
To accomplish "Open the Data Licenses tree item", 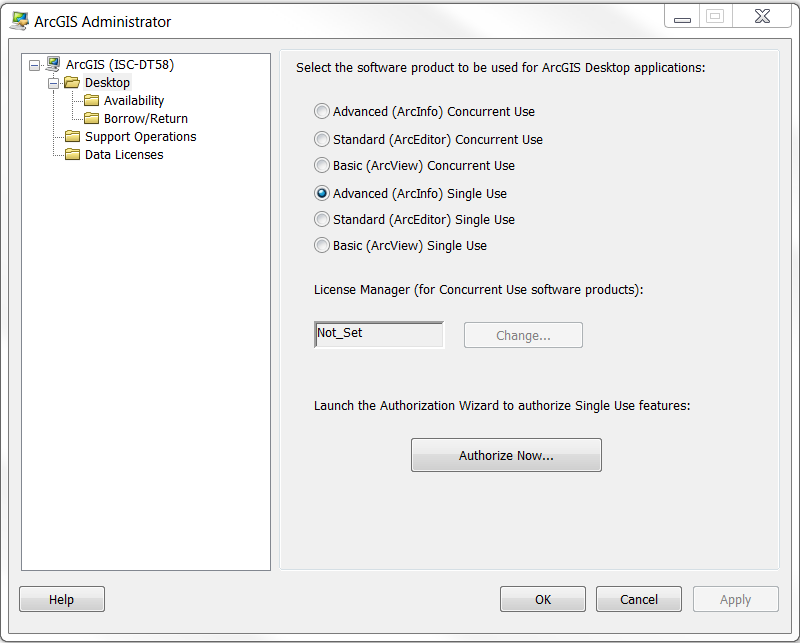I will pos(124,154).
